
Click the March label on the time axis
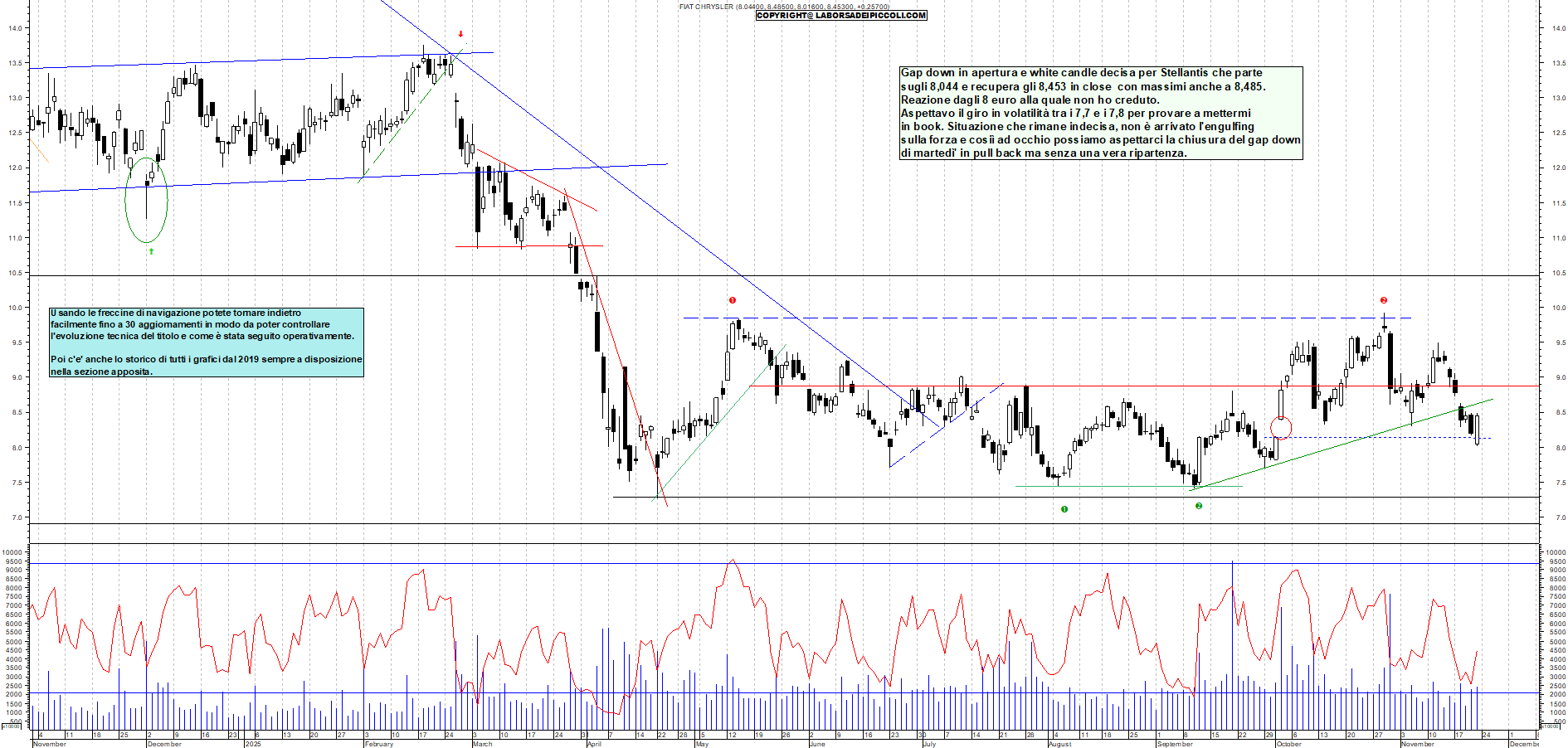pos(482,744)
